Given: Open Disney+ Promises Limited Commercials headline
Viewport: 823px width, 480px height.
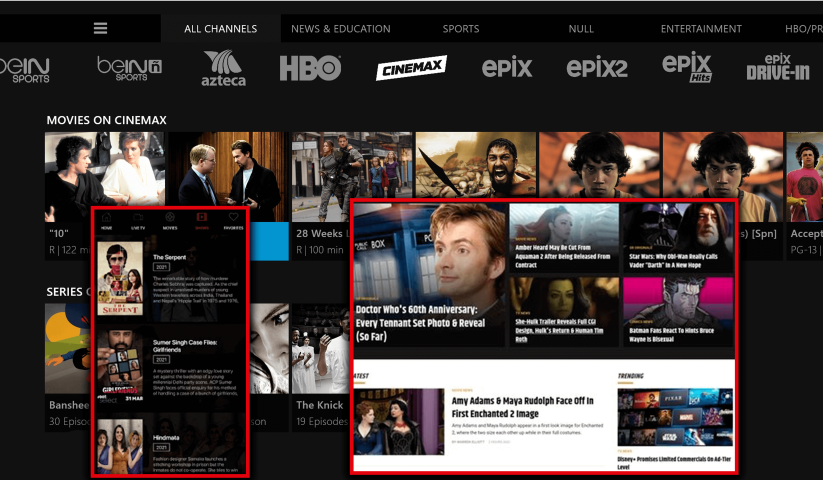Looking at the screenshot, I should click(x=674, y=463).
